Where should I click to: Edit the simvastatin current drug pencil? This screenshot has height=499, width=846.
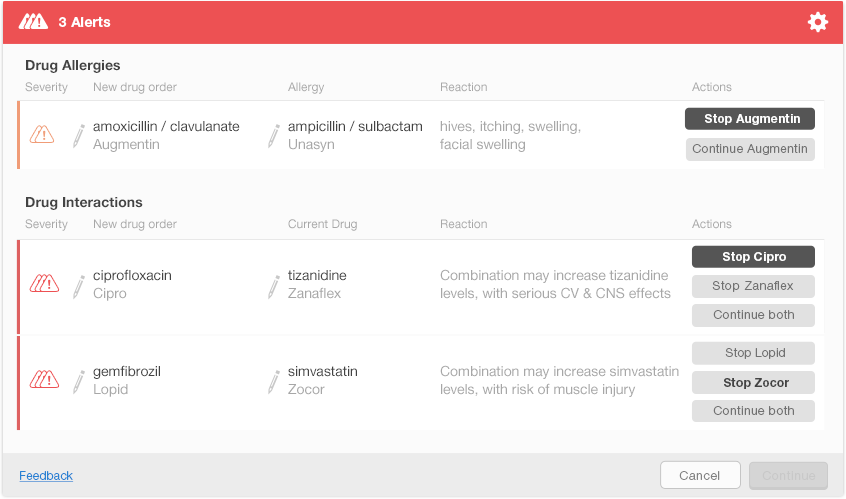point(274,381)
